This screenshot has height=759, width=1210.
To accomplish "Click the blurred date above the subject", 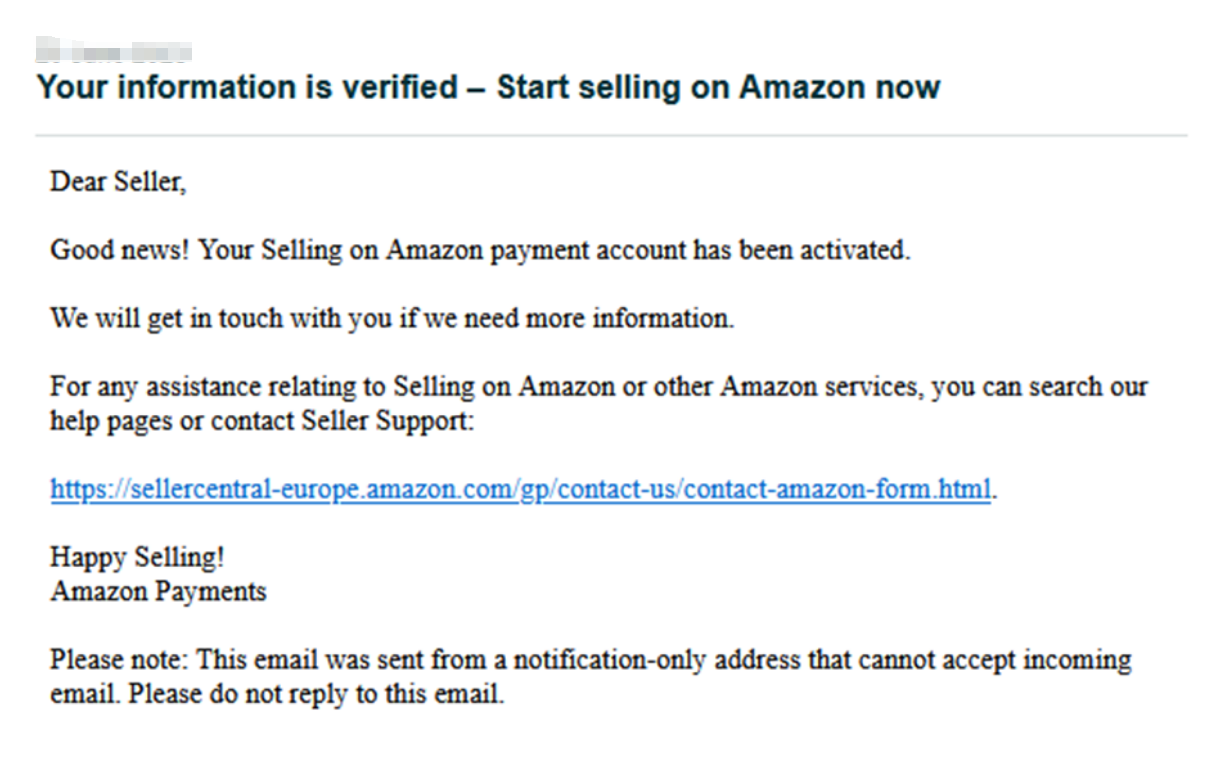I will click(x=113, y=52).
